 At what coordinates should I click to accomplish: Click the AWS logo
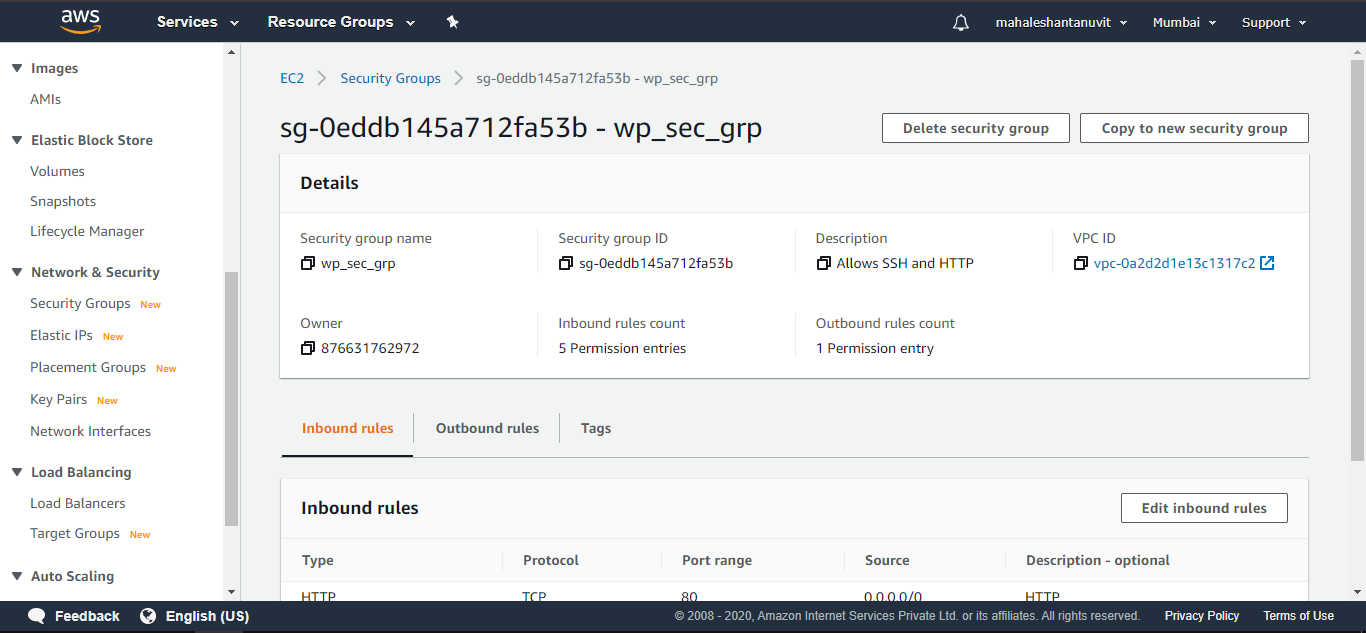80,21
